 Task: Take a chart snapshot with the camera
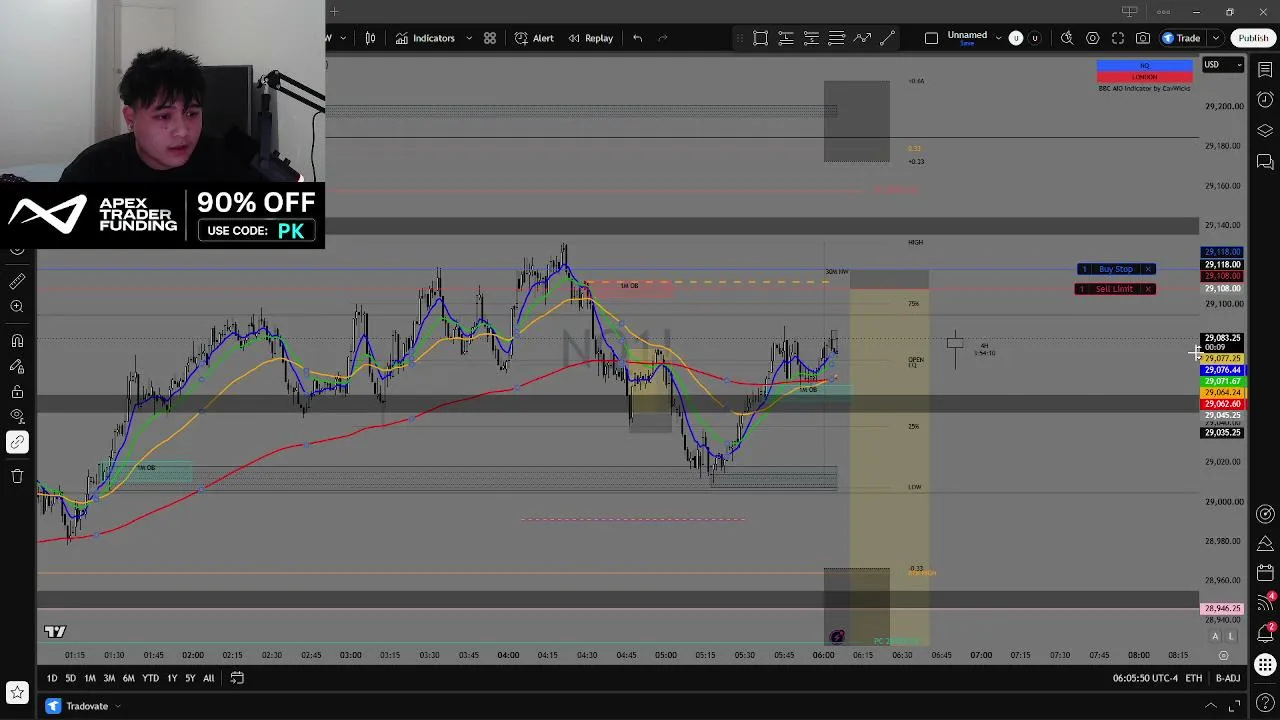(1143, 38)
